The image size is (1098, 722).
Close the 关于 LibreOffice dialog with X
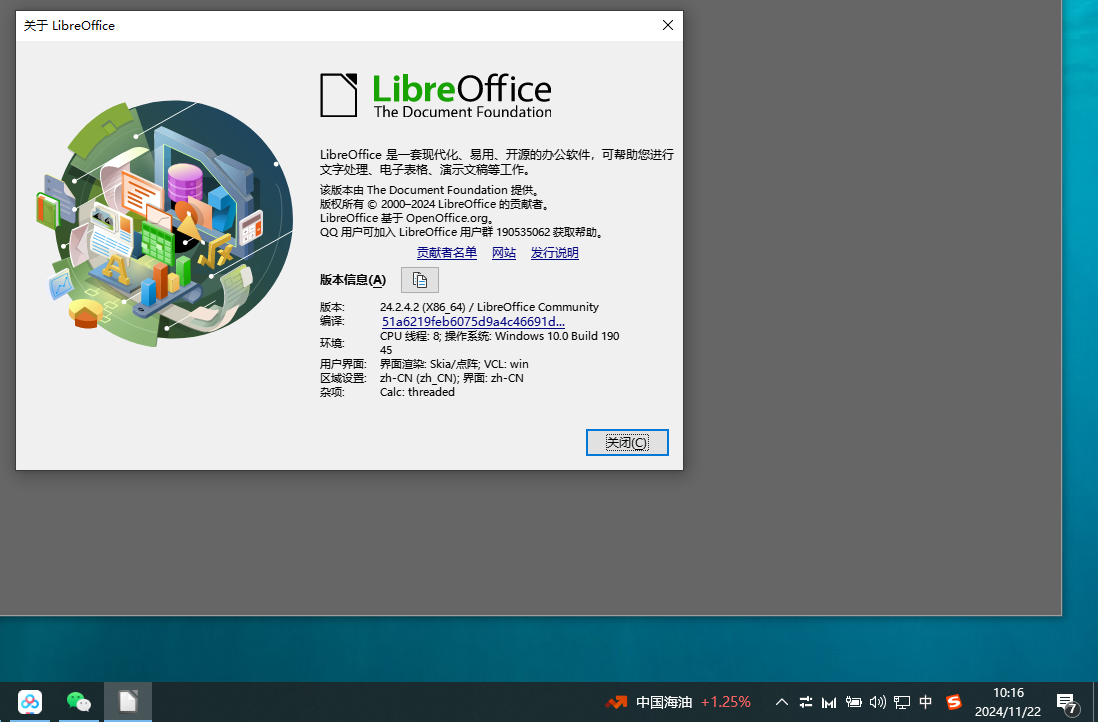tap(667, 25)
